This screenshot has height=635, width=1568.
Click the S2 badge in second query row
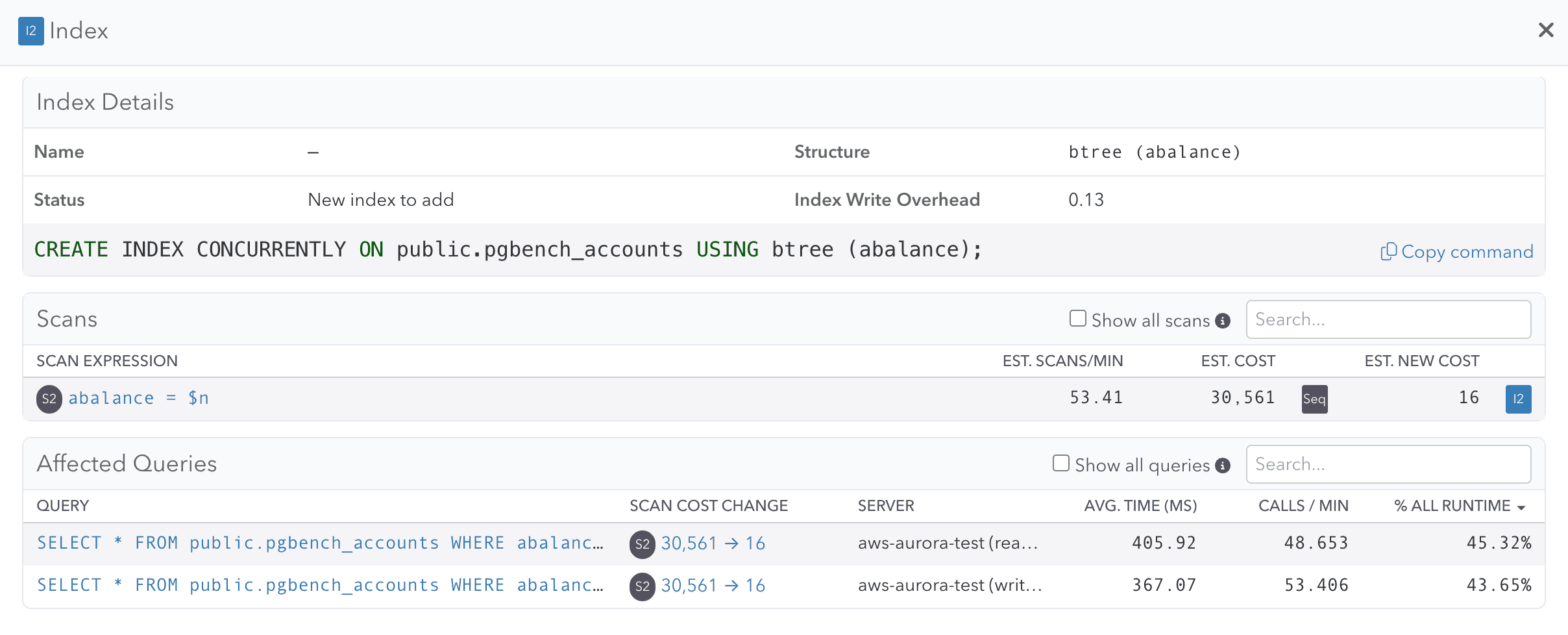pyautogui.click(x=642, y=586)
